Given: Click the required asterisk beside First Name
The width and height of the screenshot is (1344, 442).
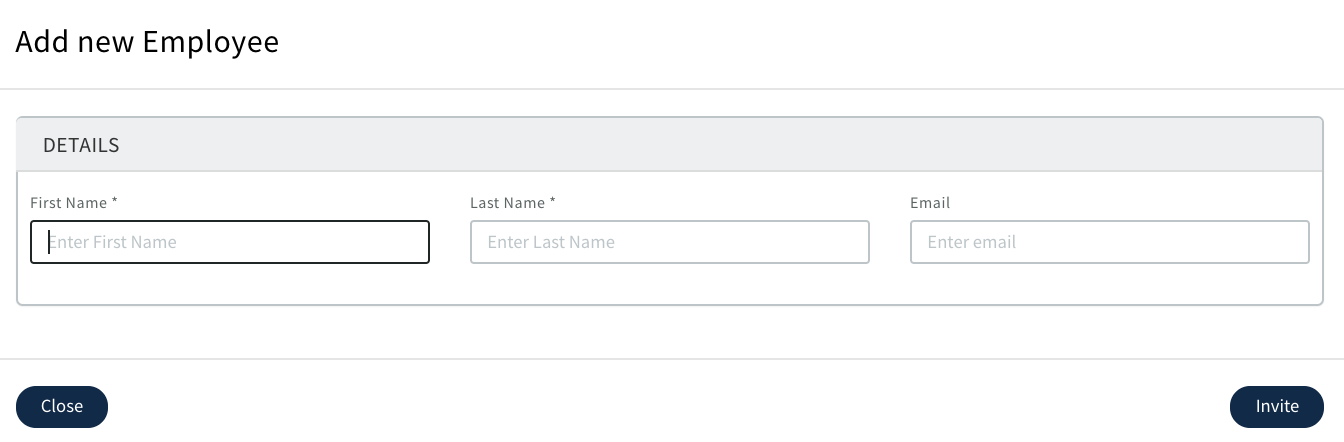Looking at the screenshot, I should (x=115, y=202).
